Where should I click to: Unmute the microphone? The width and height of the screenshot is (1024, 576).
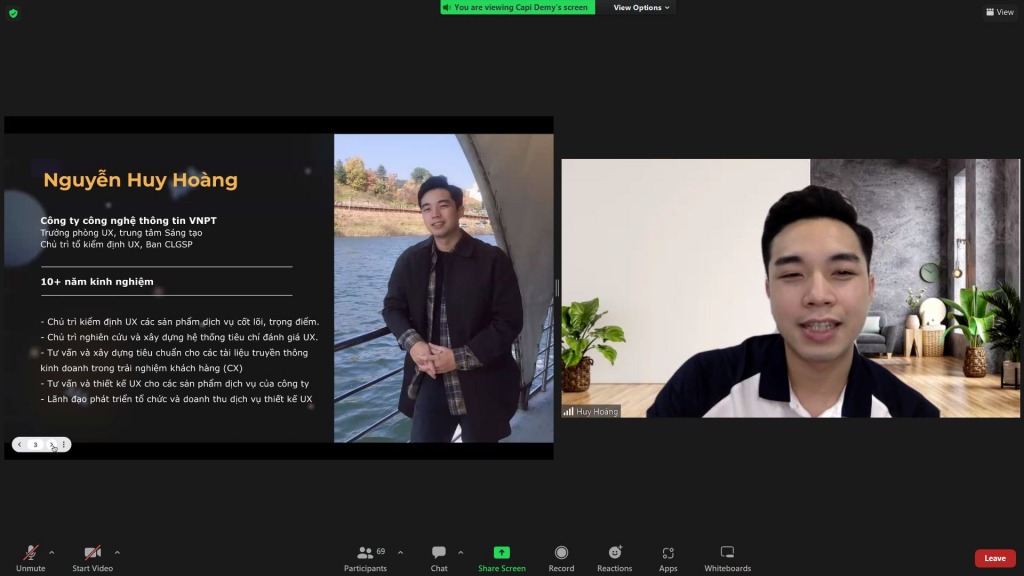(30, 558)
